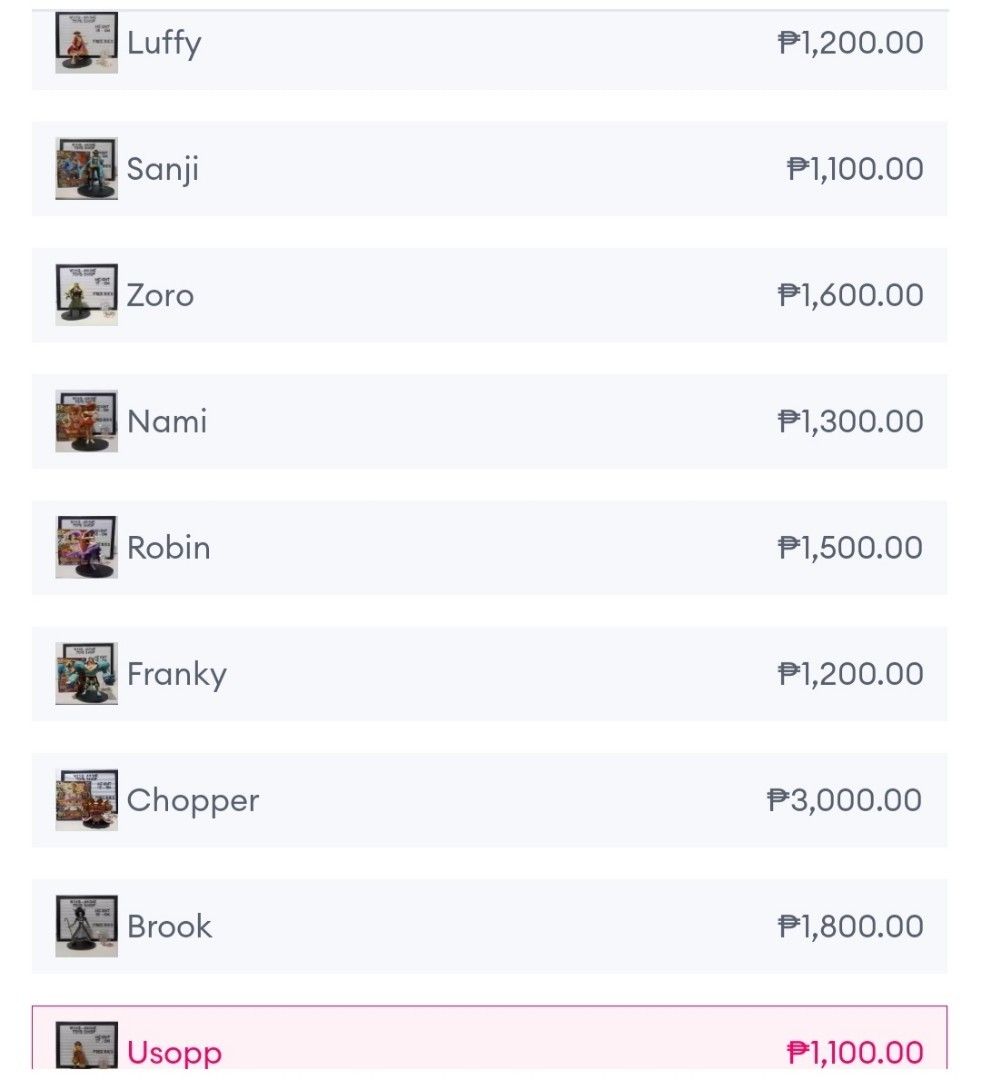Tap Robin's ₱1,500.00 price
981x1080 pixels.
point(850,548)
